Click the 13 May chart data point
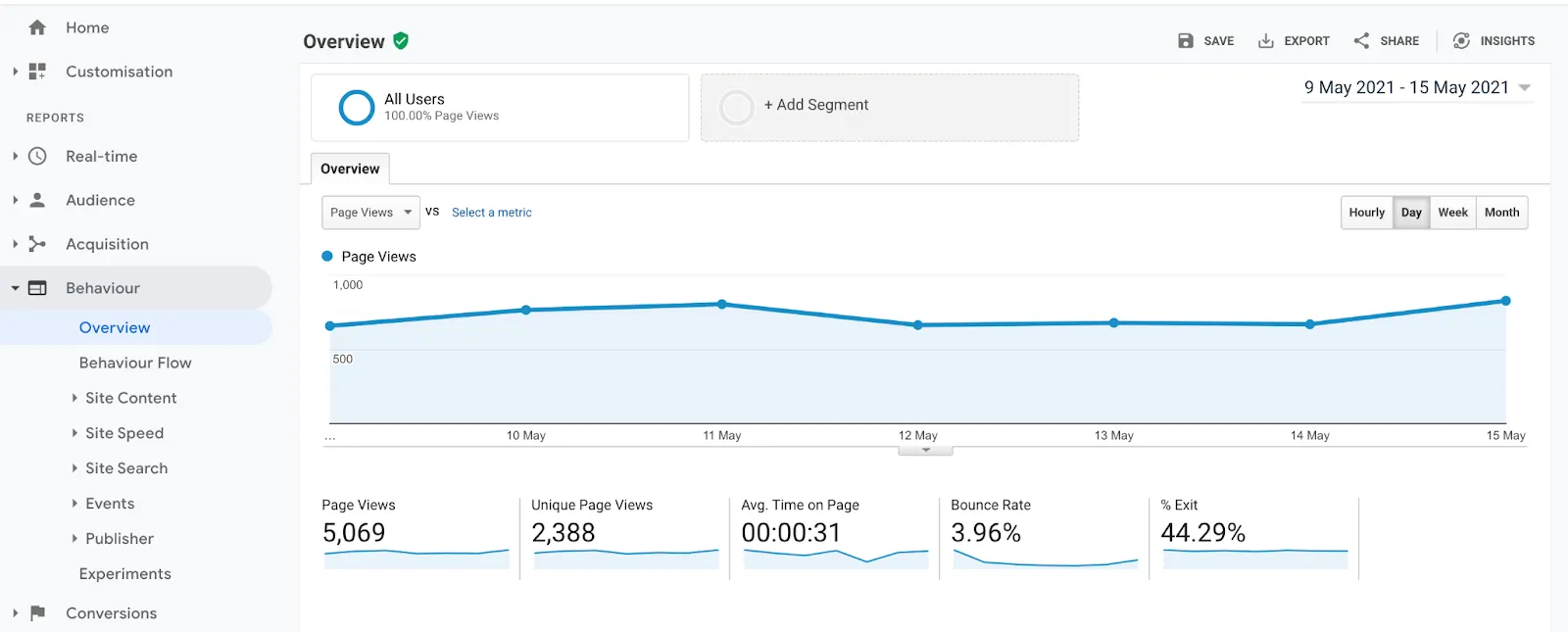This screenshot has height=632, width=1568. click(x=1114, y=322)
